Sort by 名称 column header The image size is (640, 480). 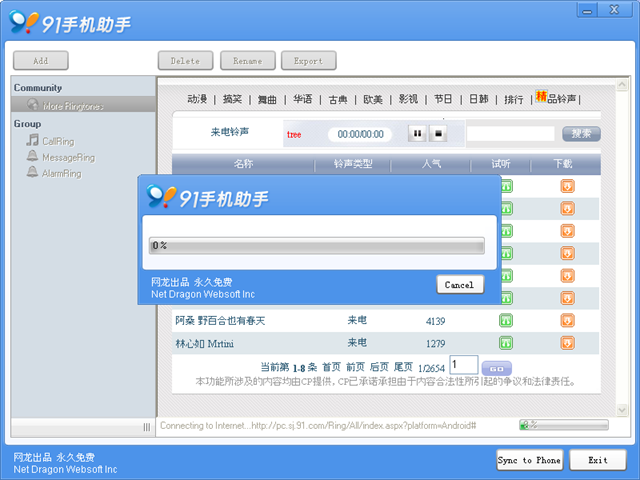click(x=243, y=164)
